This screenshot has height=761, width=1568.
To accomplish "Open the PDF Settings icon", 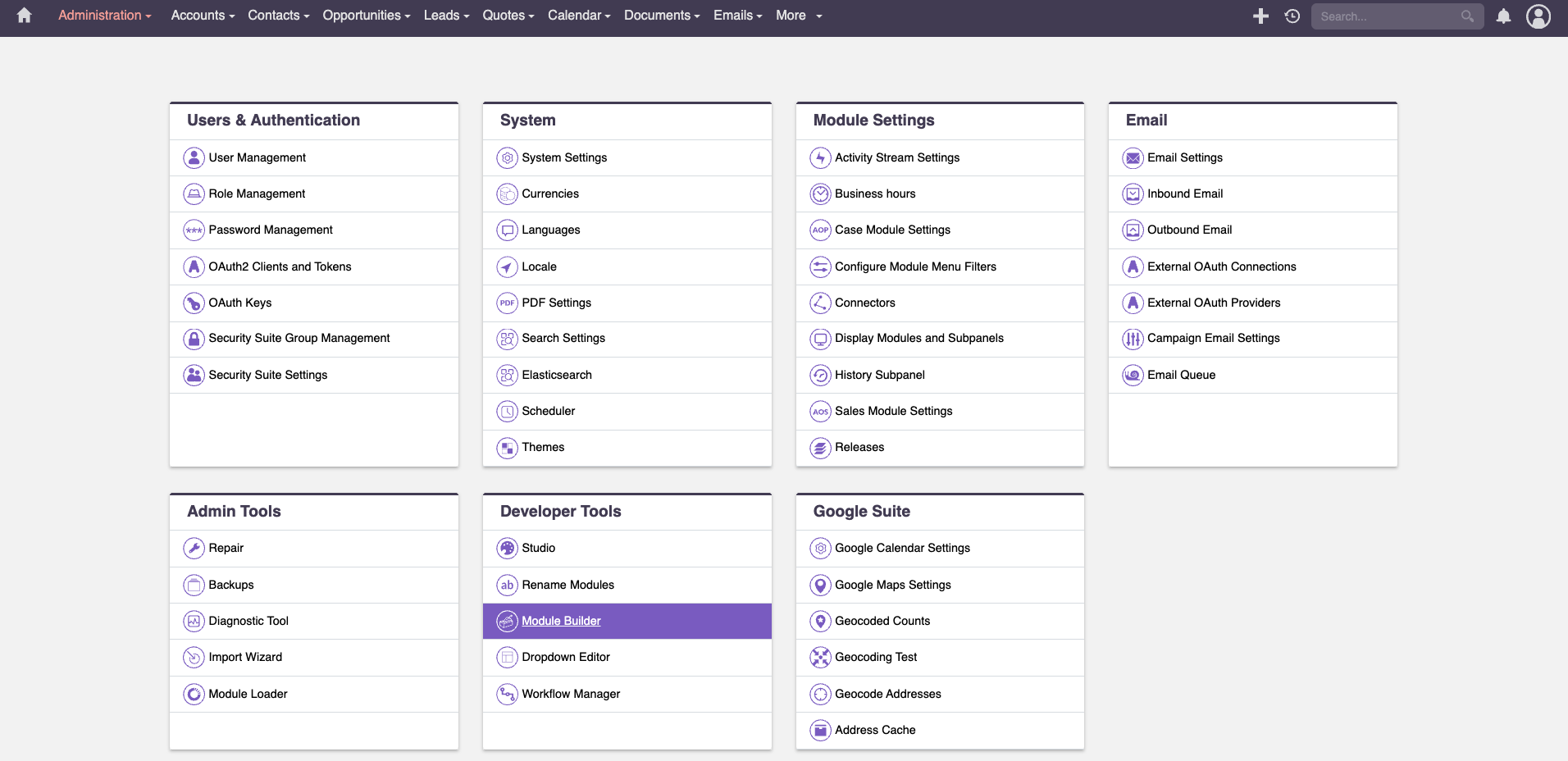I will point(506,303).
